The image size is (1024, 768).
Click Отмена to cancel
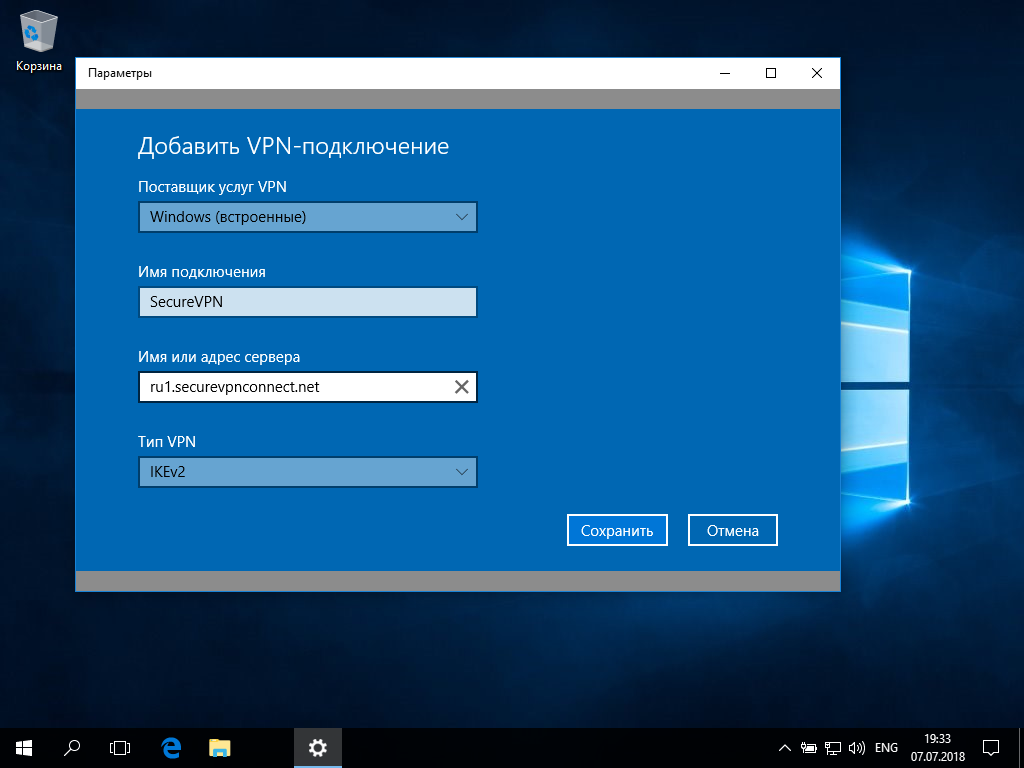pyautogui.click(x=732, y=529)
